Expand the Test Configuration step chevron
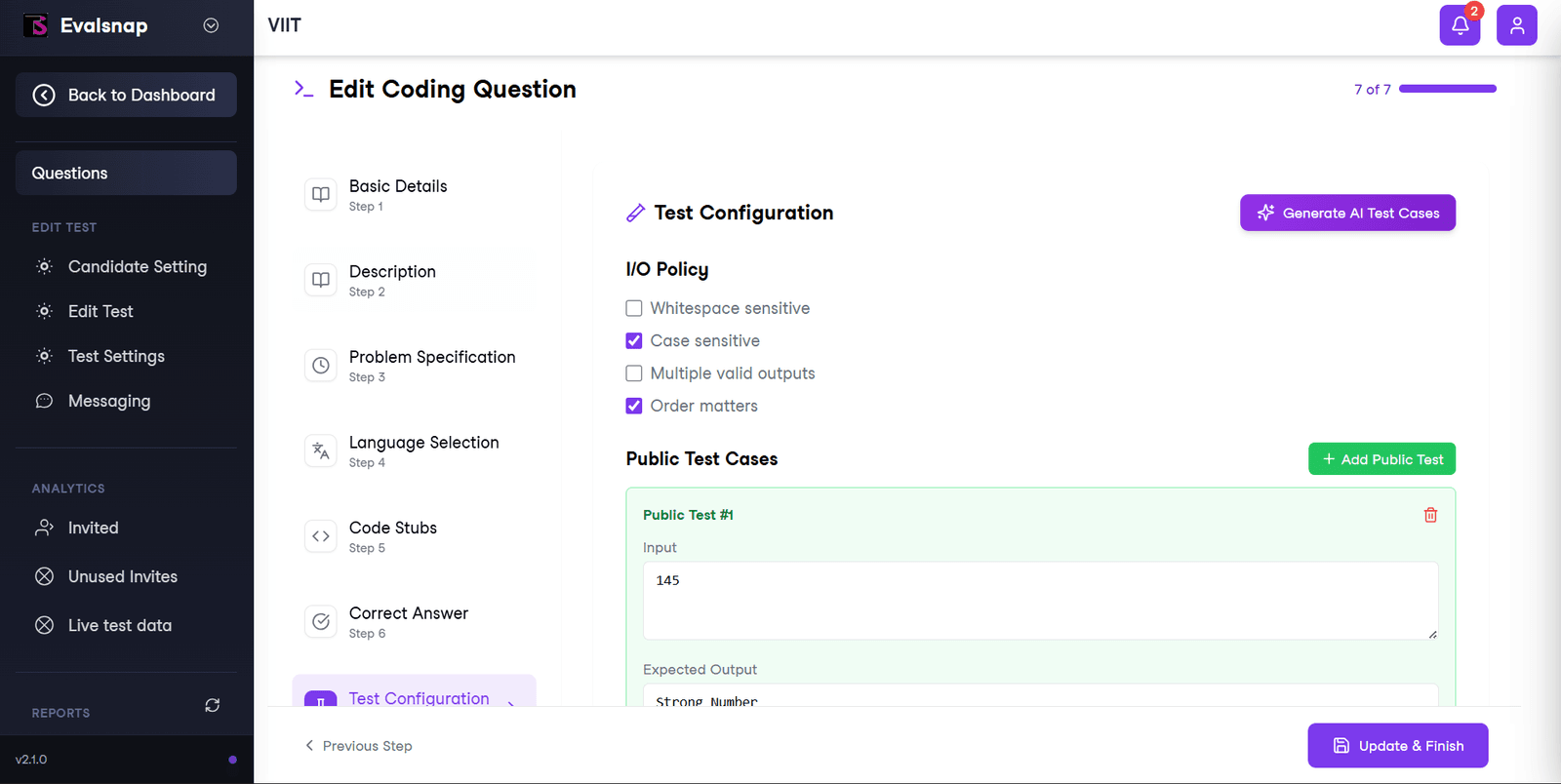The height and width of the screenshot is (784, 1561). tap(511, 701)
